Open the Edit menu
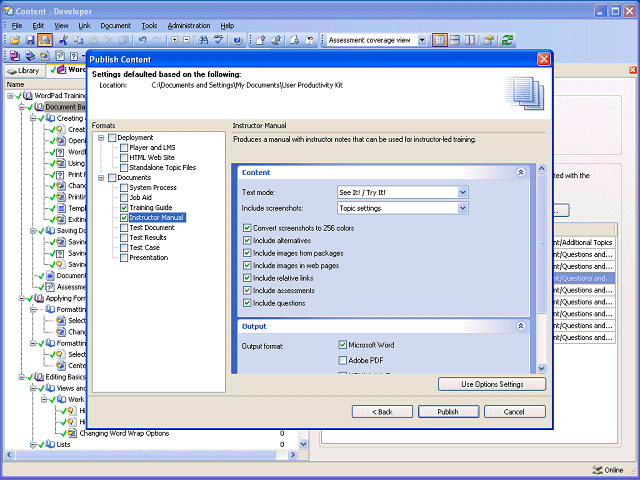Viewport: 640px width, 480px height. point(38,26)
